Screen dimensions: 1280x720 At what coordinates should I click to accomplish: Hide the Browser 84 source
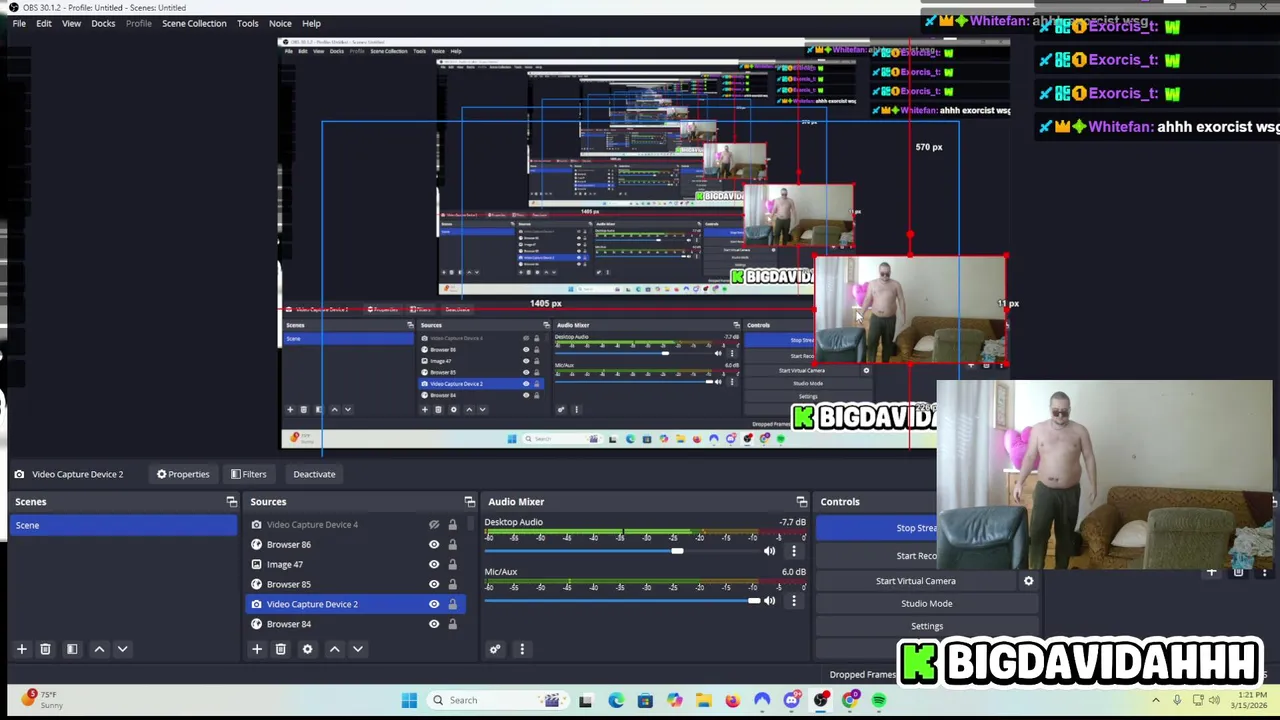(434, 624)
